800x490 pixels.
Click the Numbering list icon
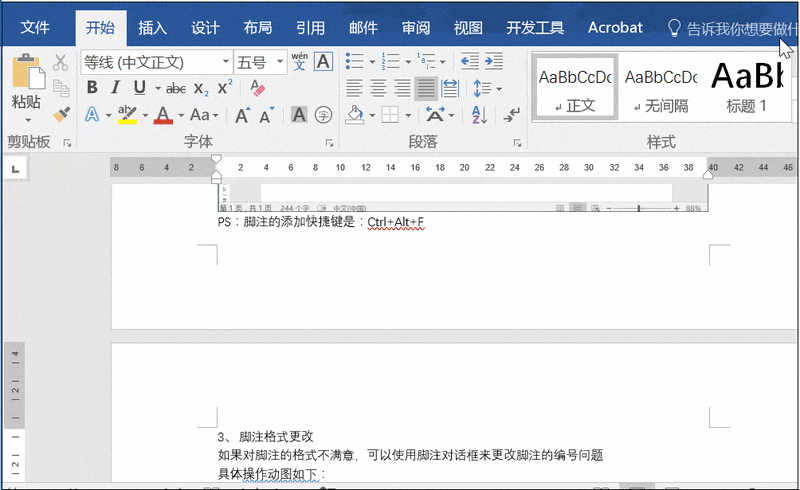point(391,61)
